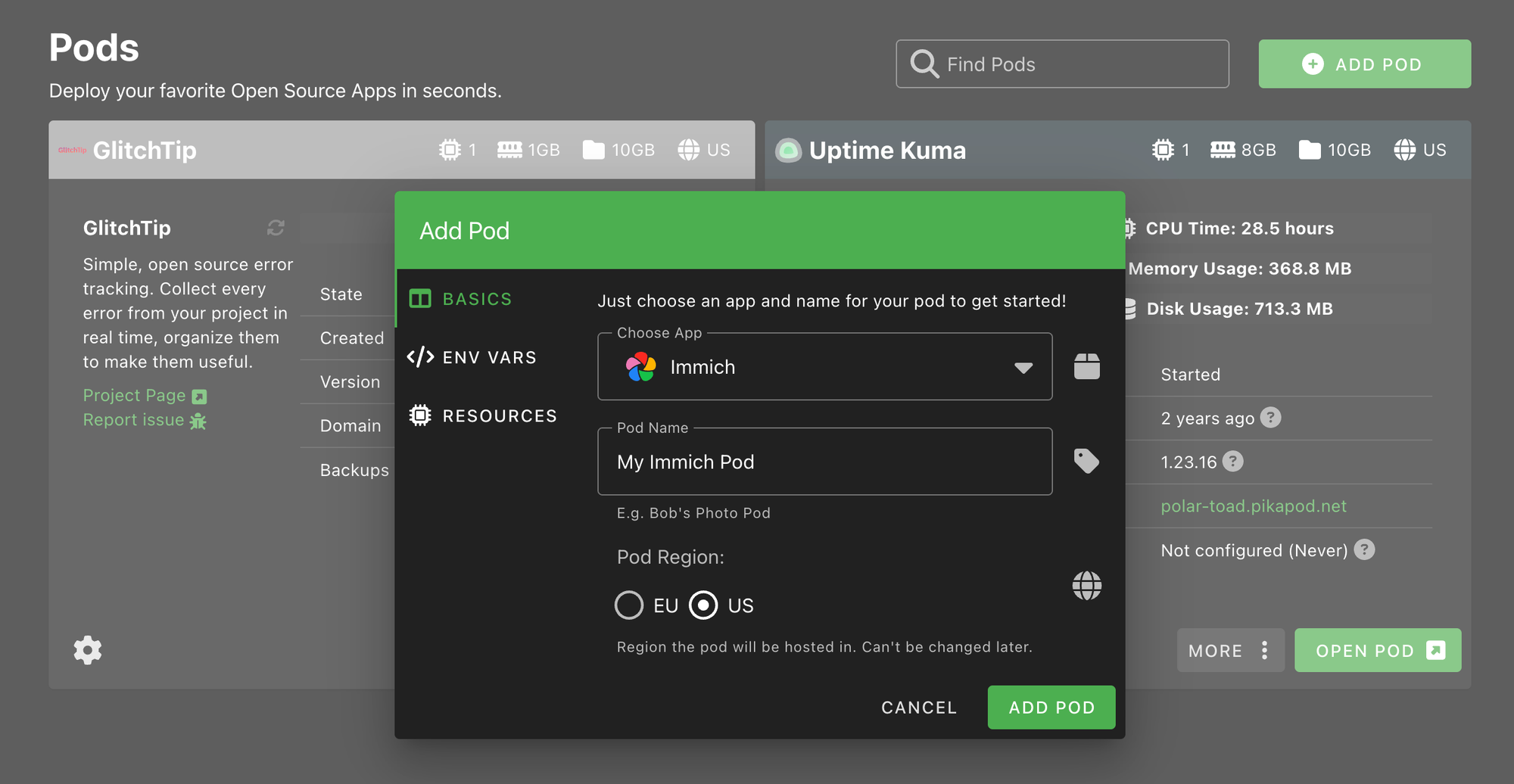Select the US region radio button

(x=703, y=605)
